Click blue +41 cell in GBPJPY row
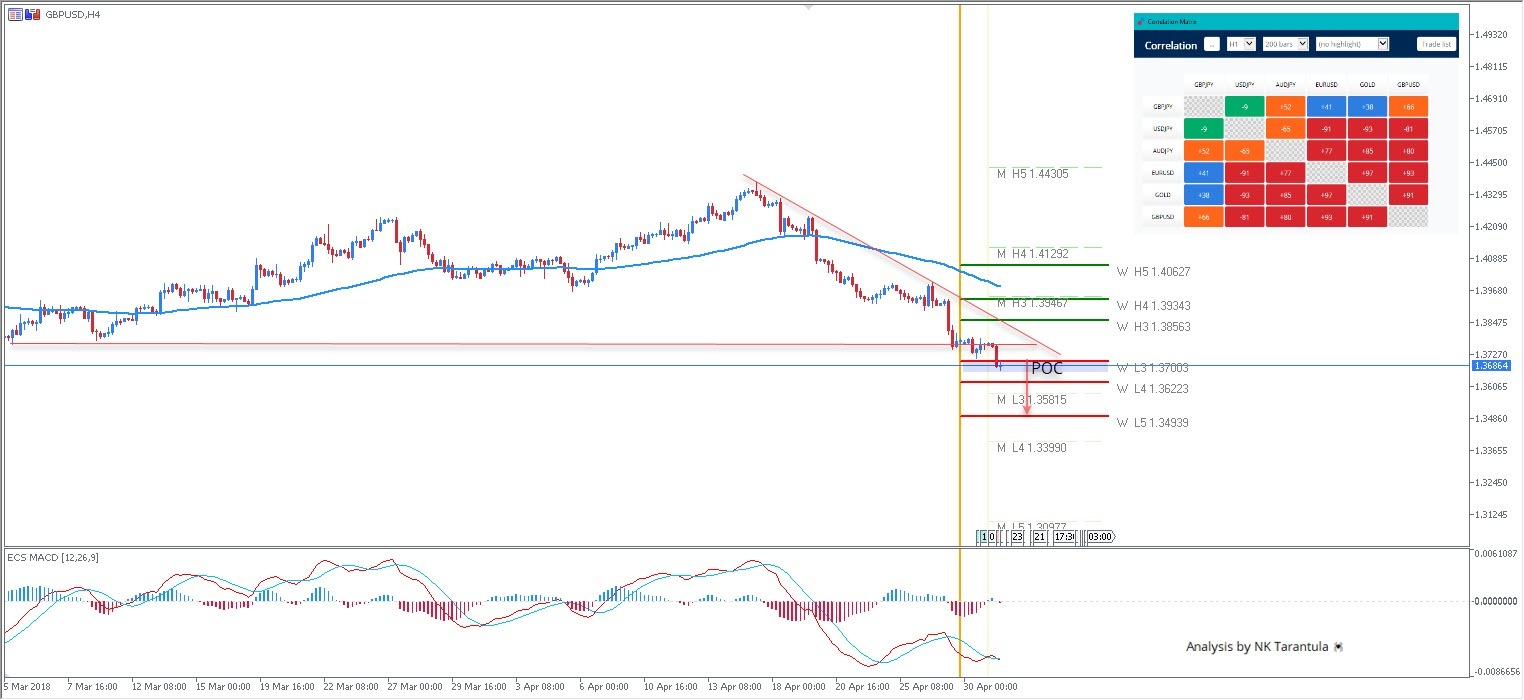This screenshot has width=1524, height=700. [x=1326, y=106]
